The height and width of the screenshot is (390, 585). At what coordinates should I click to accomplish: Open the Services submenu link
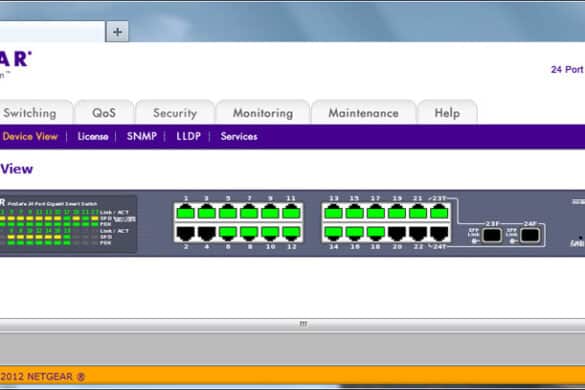pos(239,137)
